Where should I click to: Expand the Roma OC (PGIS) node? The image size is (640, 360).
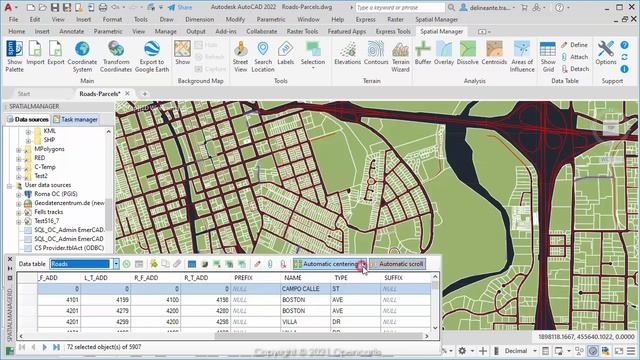(x=19, y=194)
